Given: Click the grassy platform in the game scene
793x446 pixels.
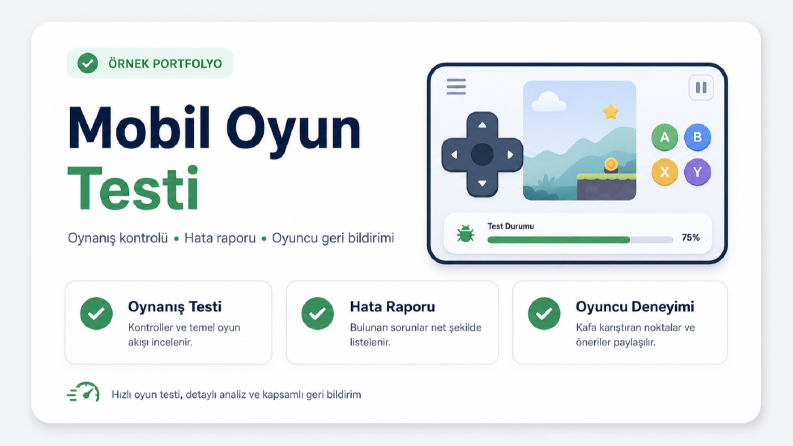Looking at the screenshot, I should pos(606,187).
